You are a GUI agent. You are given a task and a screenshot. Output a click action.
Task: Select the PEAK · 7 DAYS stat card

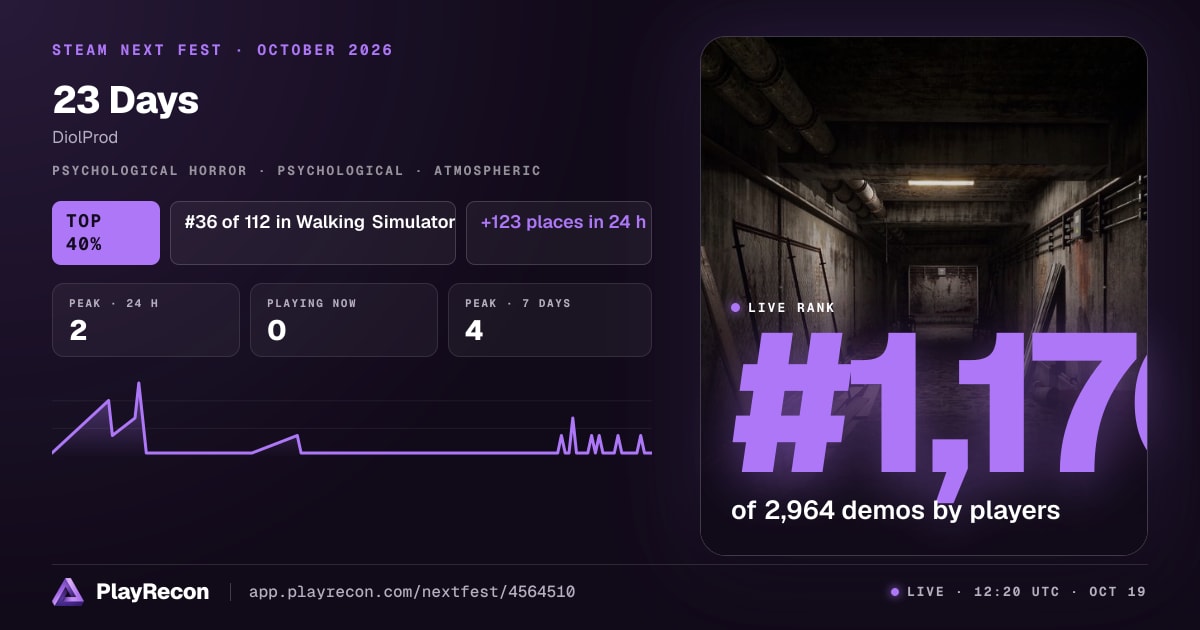[550, 320]
